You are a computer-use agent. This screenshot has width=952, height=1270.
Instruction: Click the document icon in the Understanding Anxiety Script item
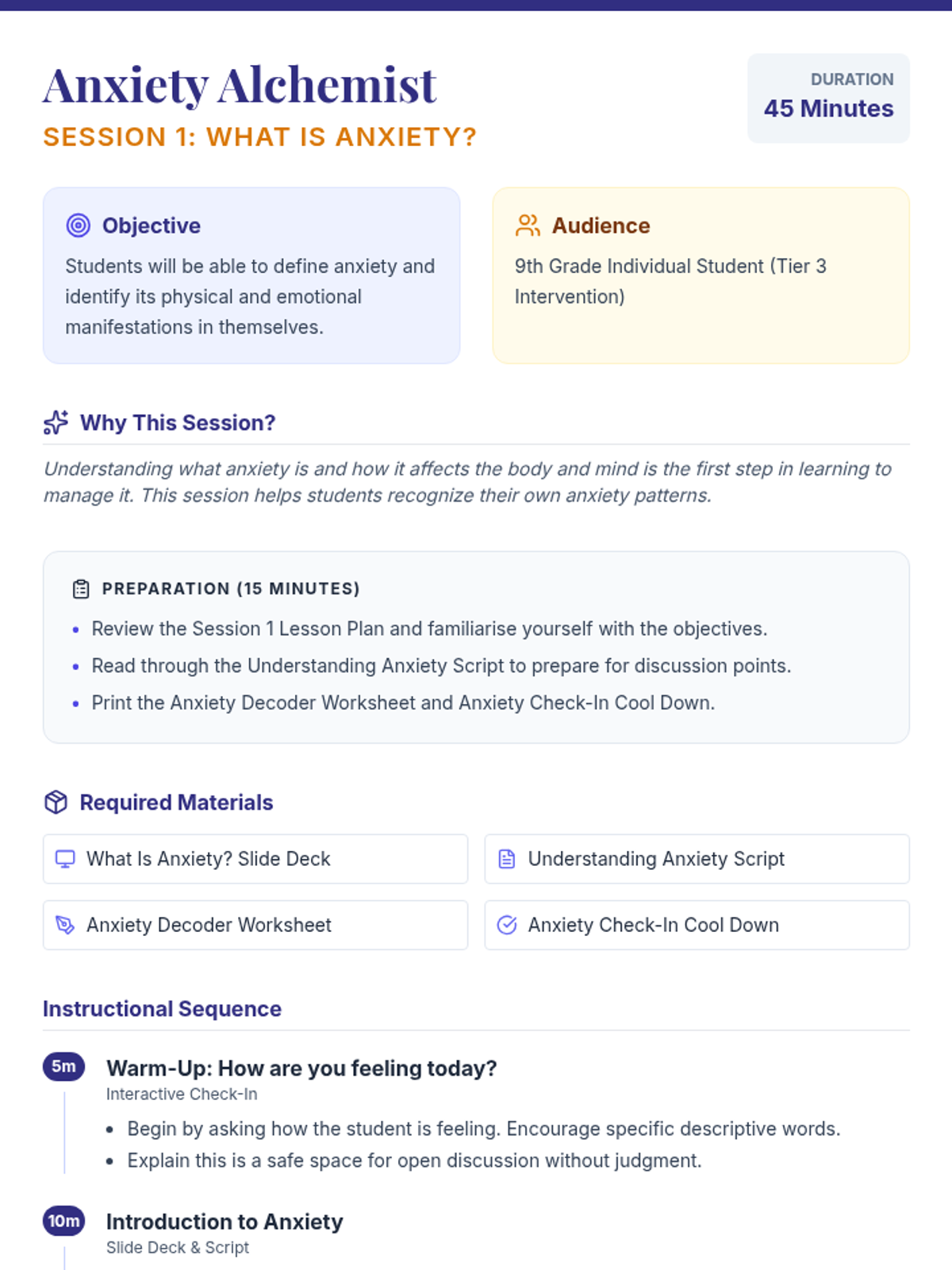(x=507, y=859)
